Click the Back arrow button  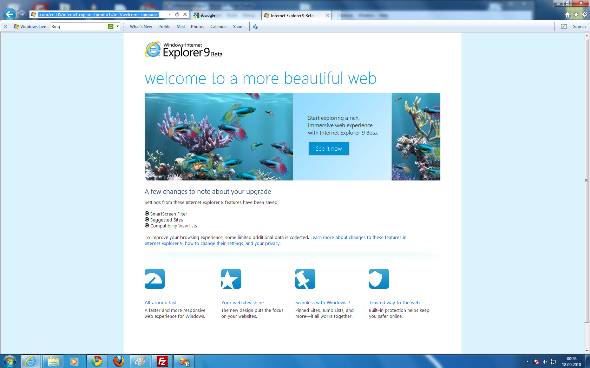point(10,15)
